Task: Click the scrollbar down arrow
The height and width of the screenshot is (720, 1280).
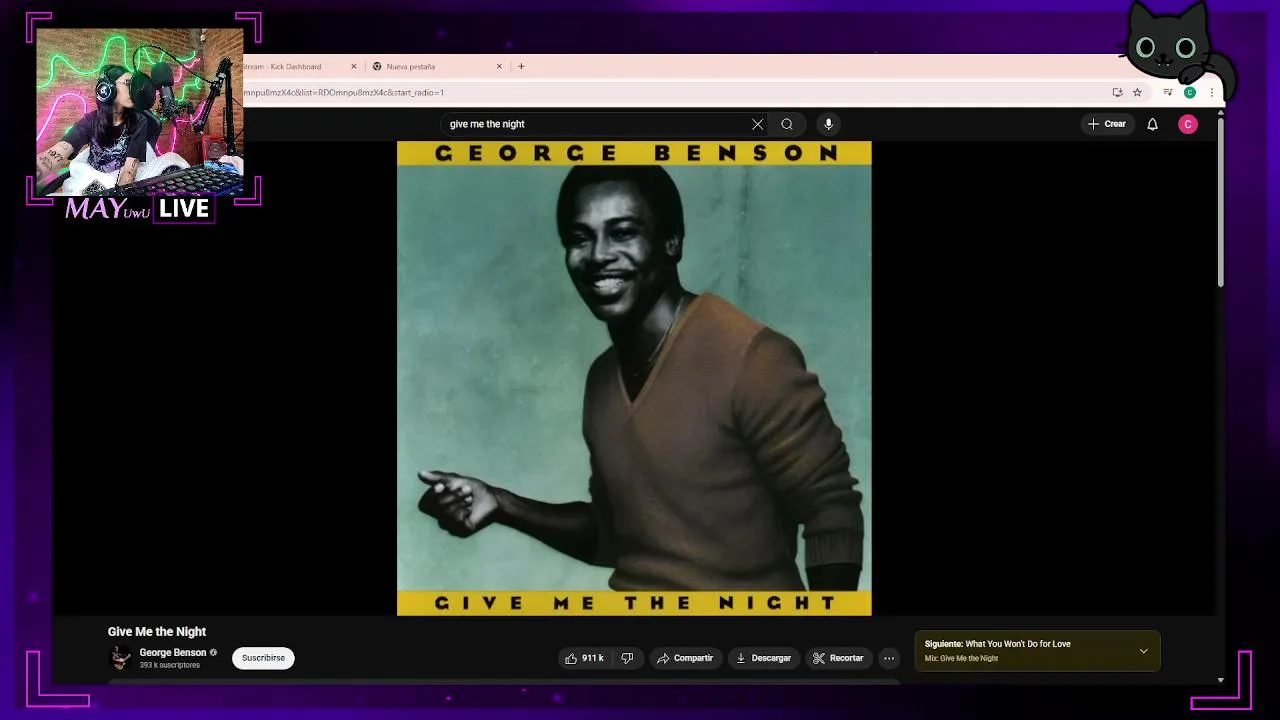Action: [1220, 680]
